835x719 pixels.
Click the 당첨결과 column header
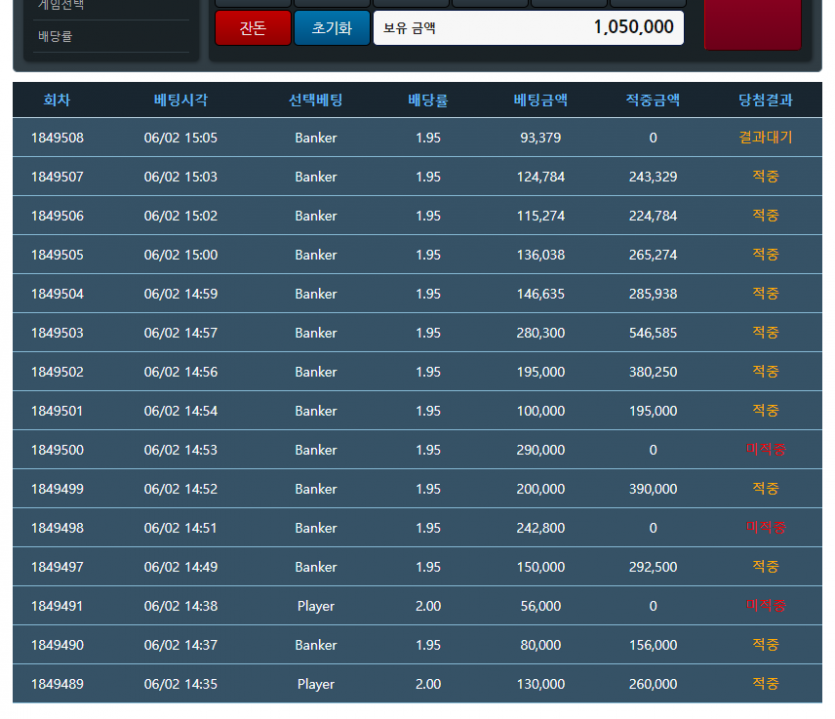coord(765,100)
